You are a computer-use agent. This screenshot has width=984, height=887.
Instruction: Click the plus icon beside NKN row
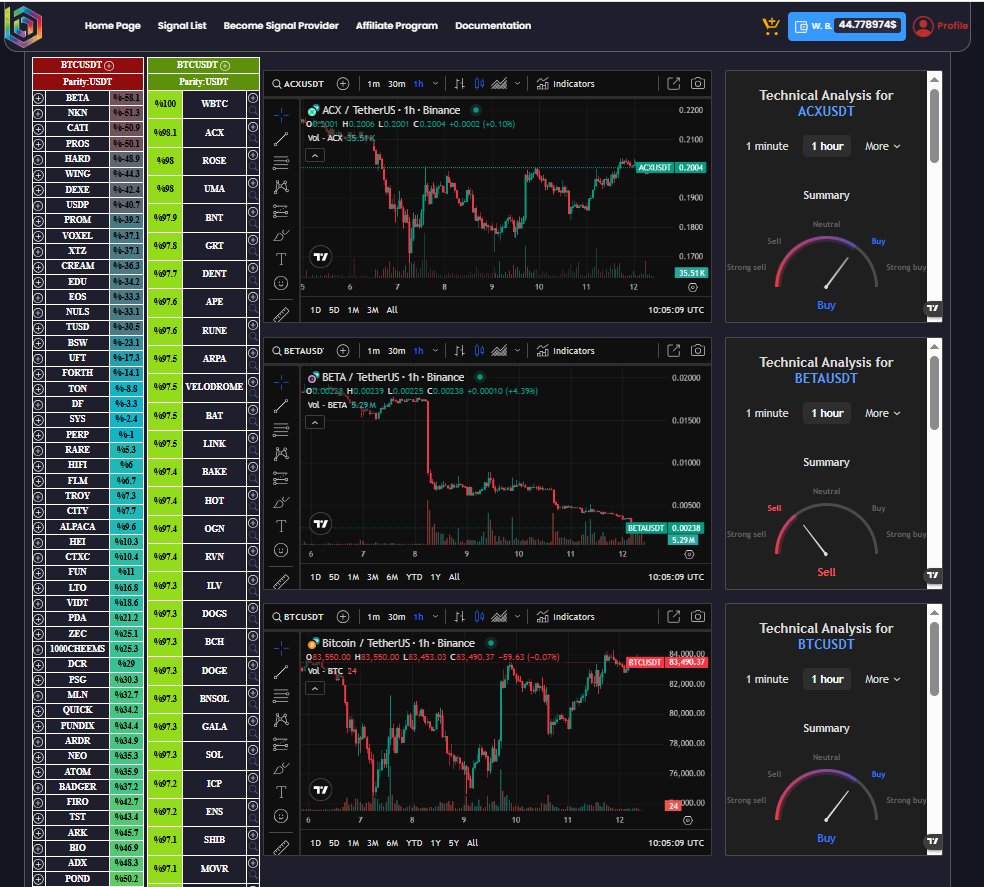(x=38, y=114)
